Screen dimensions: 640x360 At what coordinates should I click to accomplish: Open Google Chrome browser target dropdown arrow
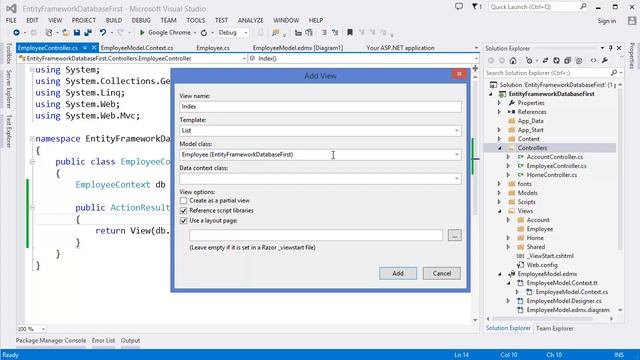[195, 33]
